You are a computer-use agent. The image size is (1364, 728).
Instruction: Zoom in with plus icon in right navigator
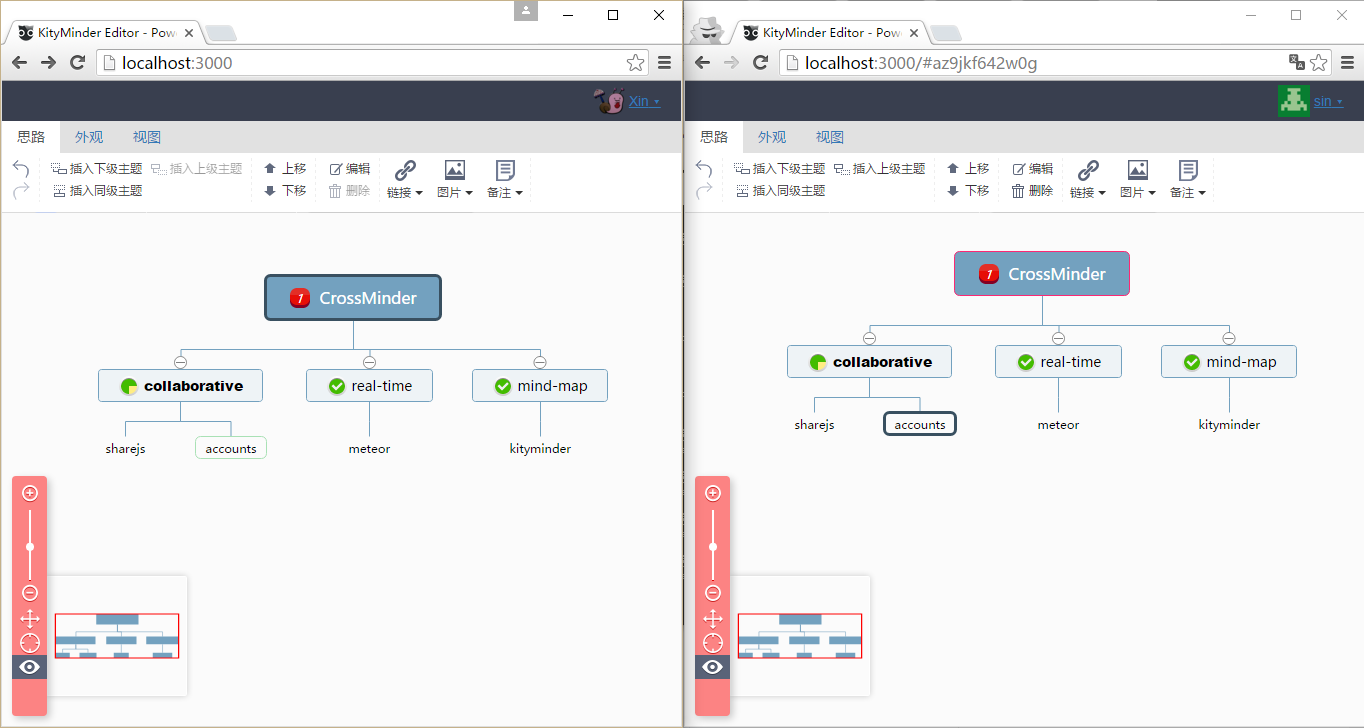click(713, 493)
